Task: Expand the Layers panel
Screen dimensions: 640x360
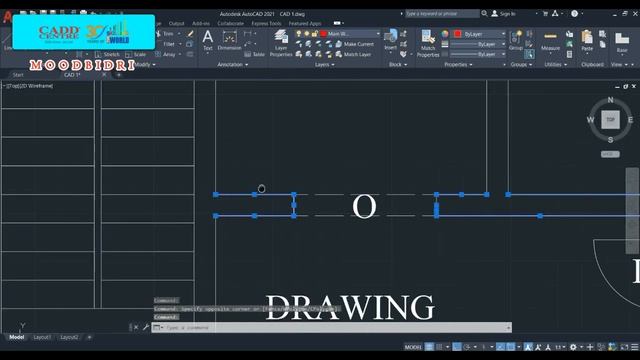Action: click(324, 64)
